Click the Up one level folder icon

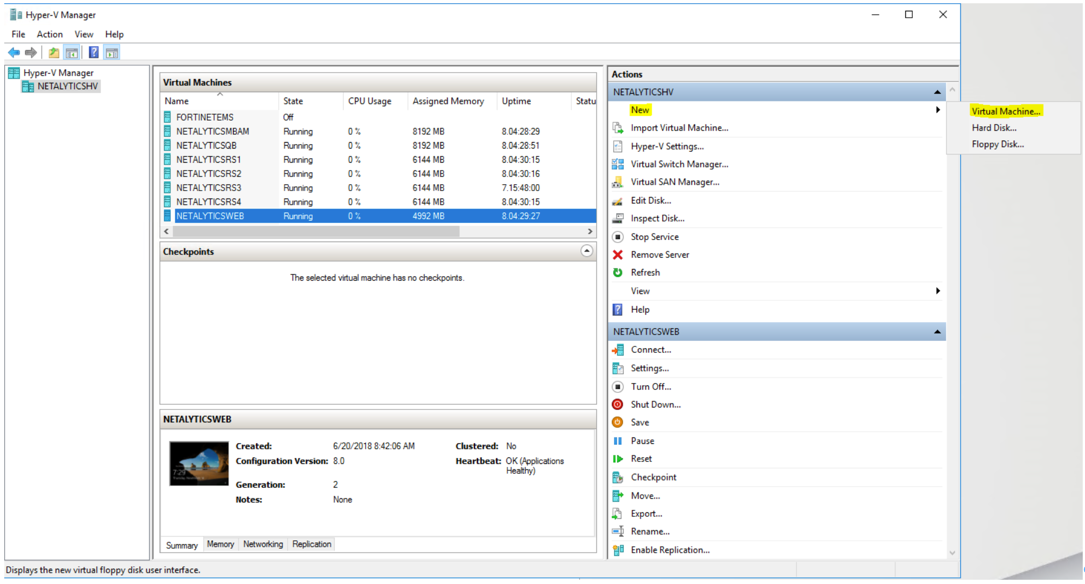54,53
